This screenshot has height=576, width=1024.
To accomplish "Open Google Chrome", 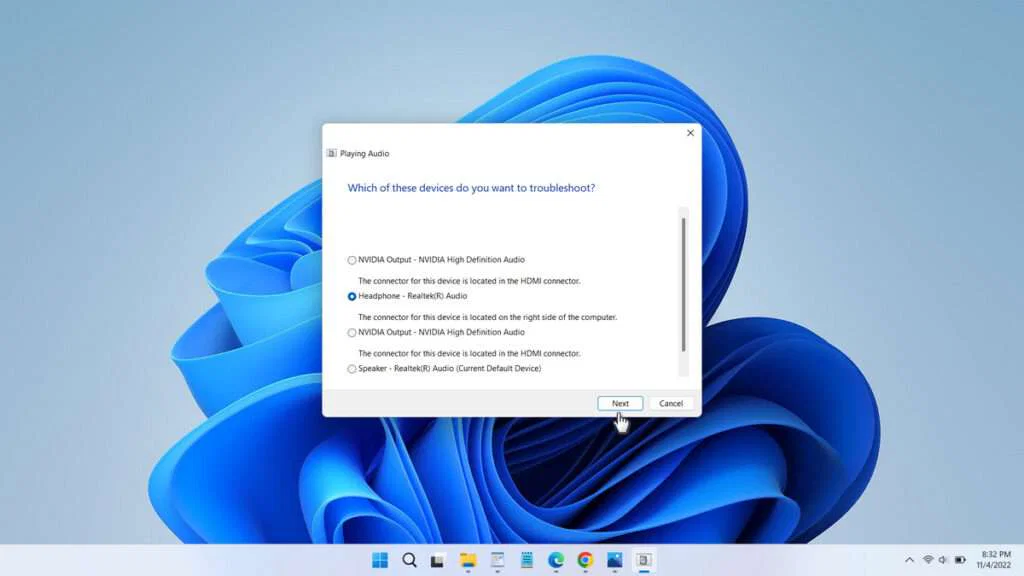I will [x=585, y=561].
